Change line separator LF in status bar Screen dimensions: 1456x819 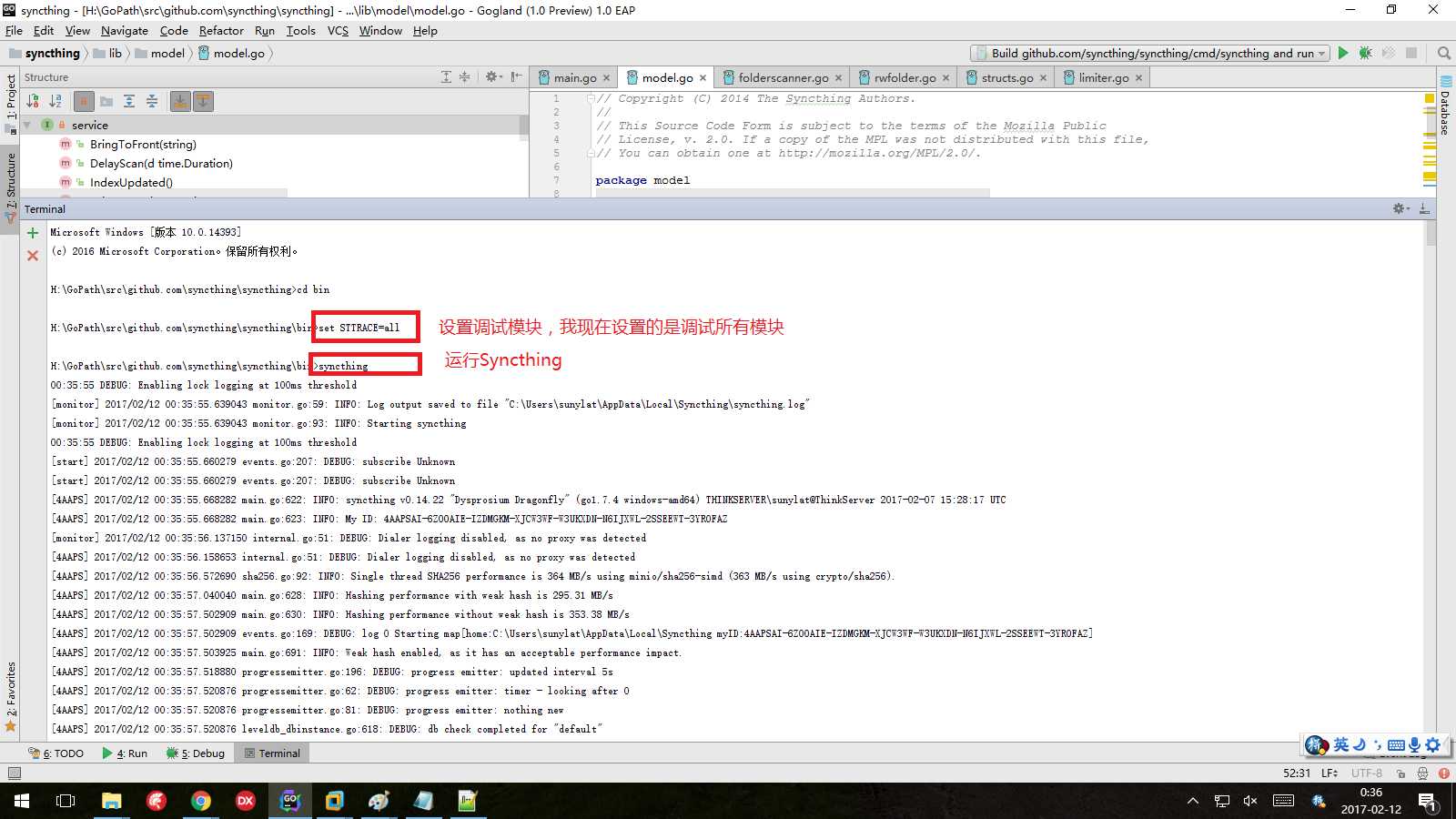1330,773
